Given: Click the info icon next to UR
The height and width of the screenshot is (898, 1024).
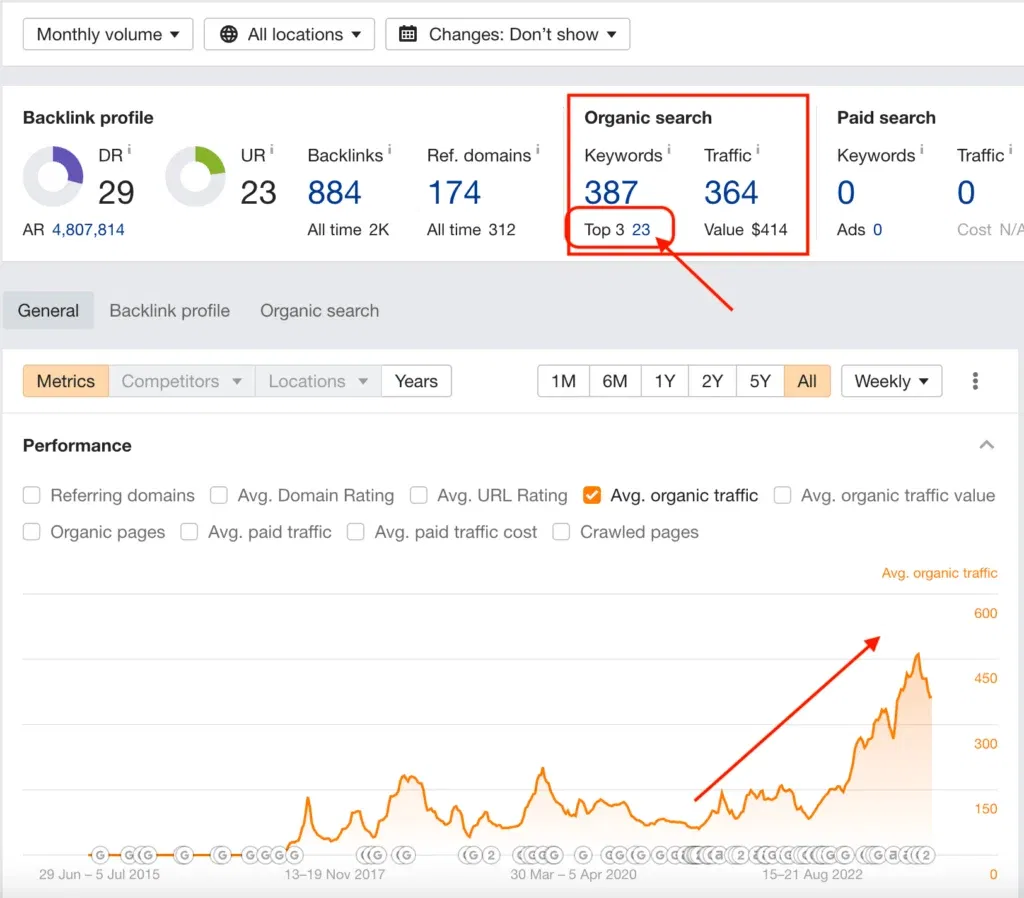Looking at the screenshot, I should pos(272,150).
